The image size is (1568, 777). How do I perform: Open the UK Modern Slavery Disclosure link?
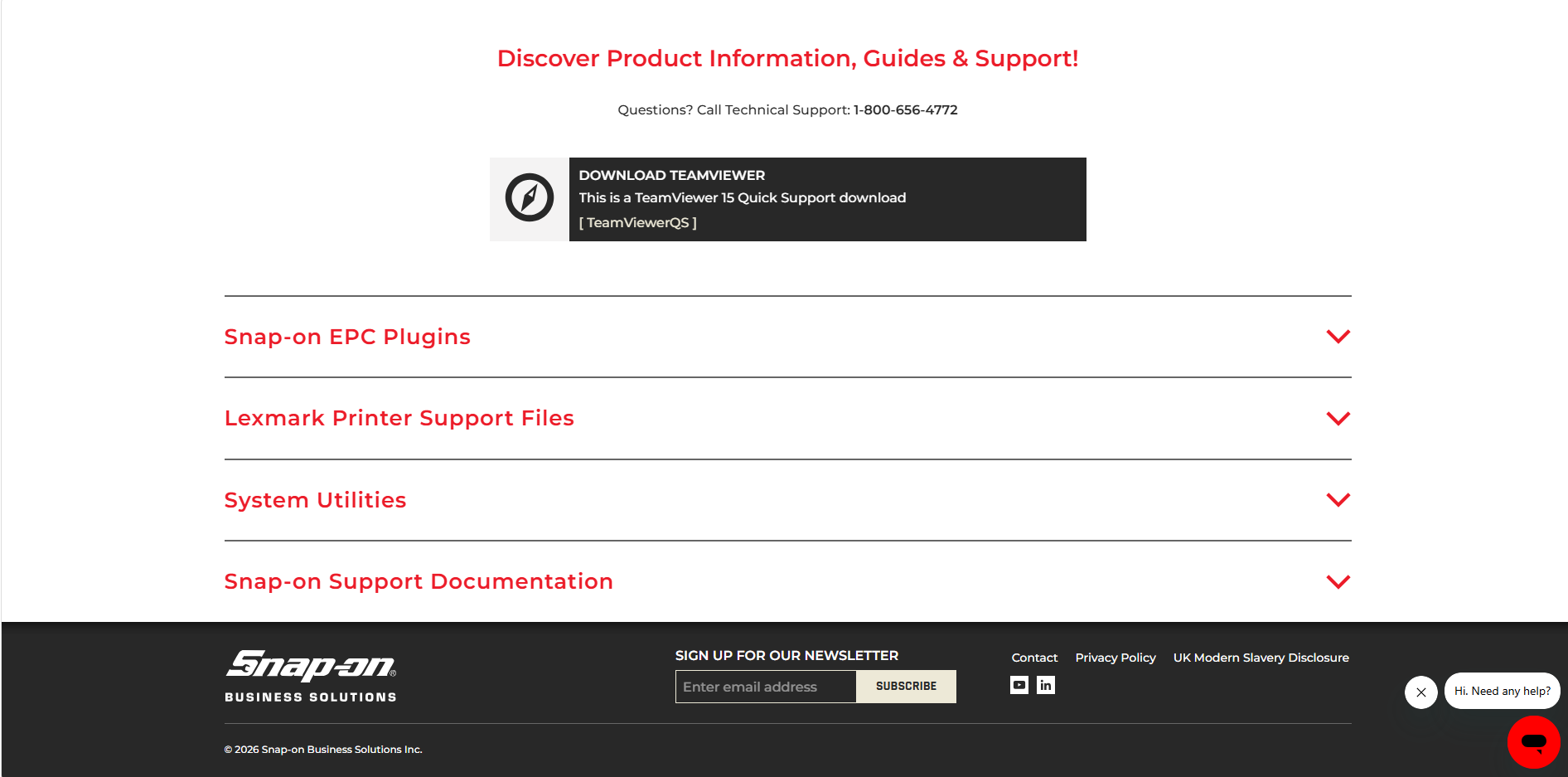click(1261, 658)
